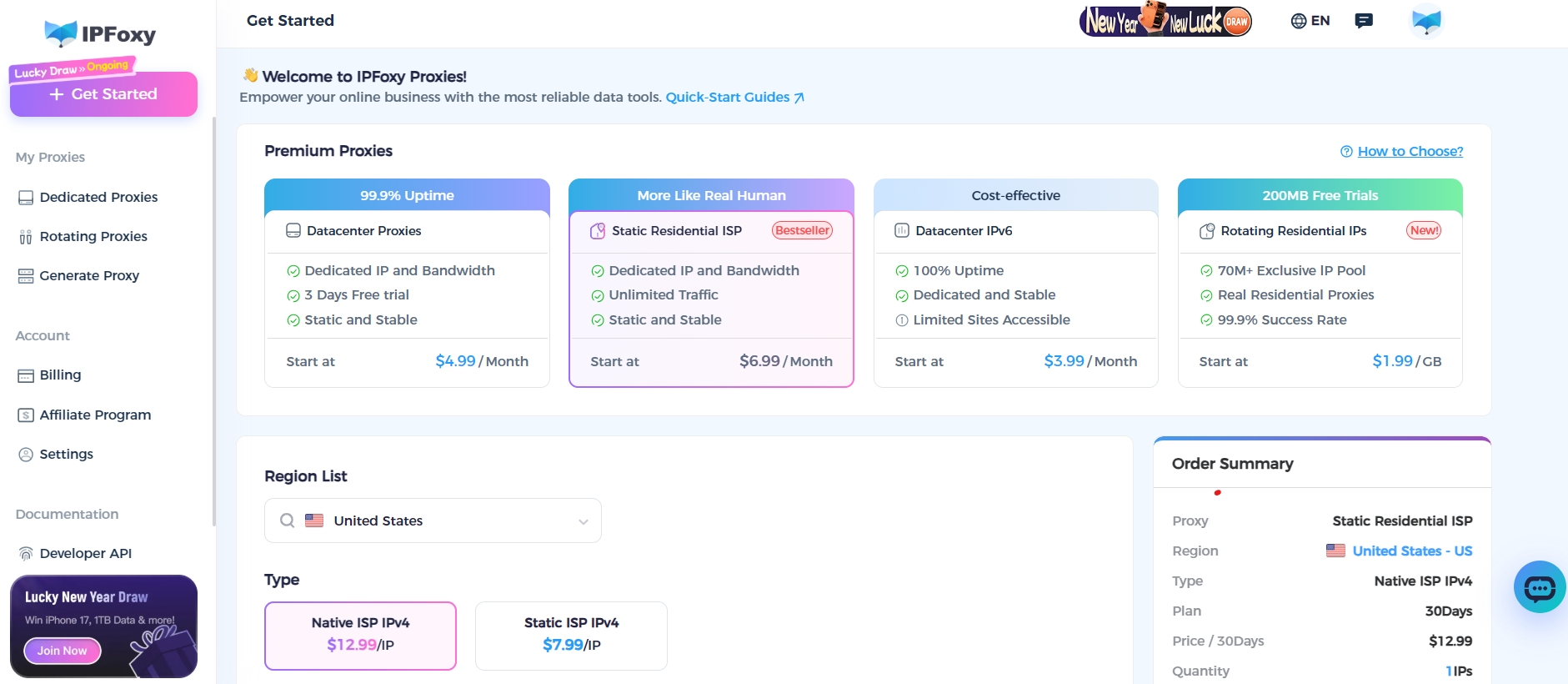Choose the Datacenter Proxies card
The width and height of the screenshot is (1568, 684).
(x=407, y=284)
